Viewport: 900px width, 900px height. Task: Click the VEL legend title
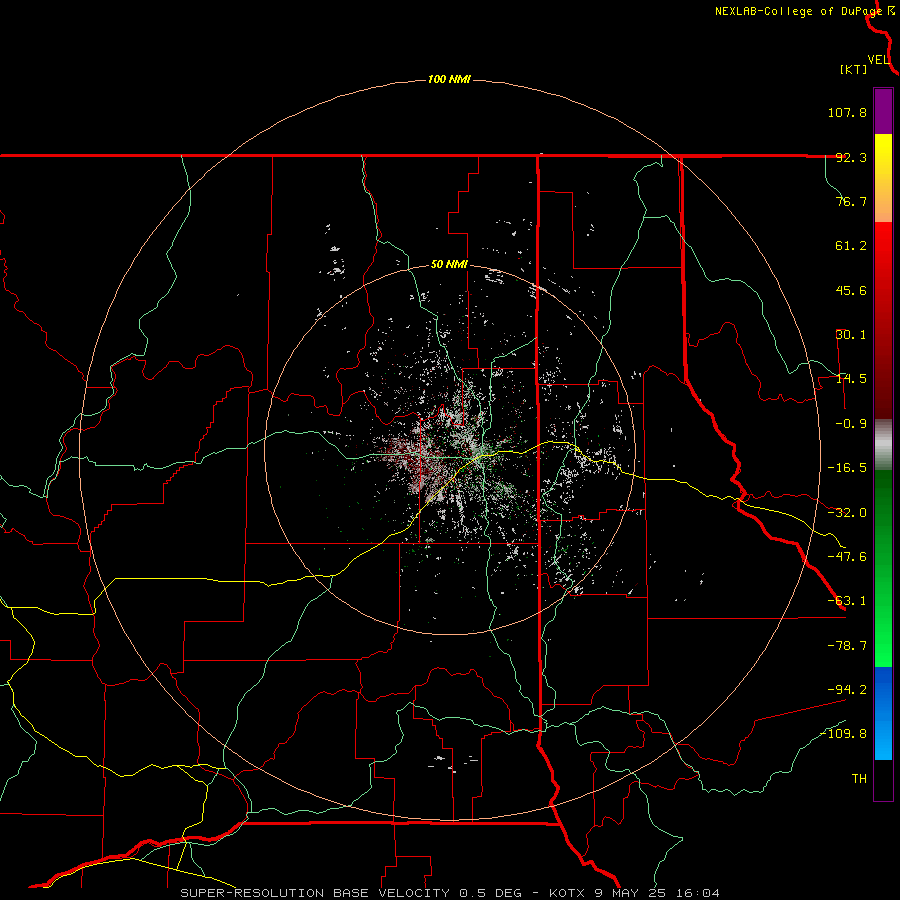(x=879, y=60)
